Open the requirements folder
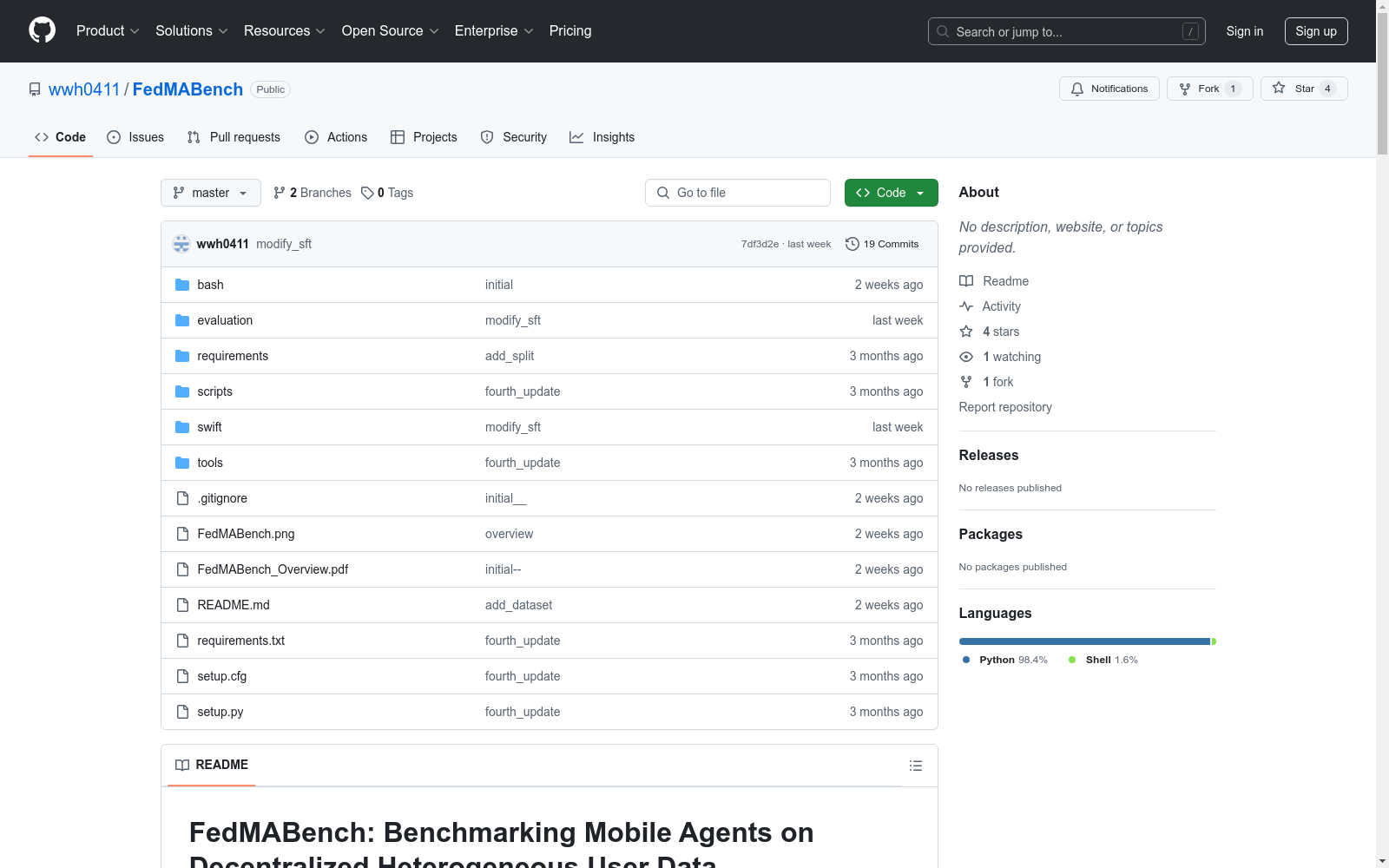 tap(233, 356)
